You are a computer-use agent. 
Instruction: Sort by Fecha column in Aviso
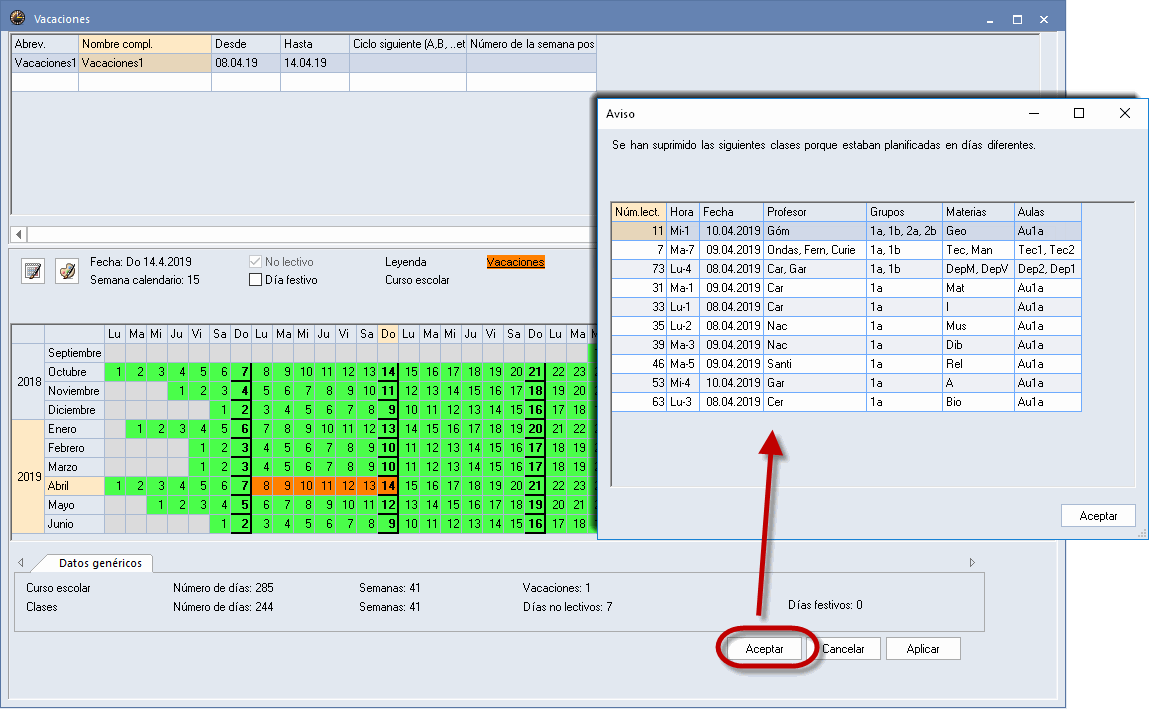tap(731, 212)
